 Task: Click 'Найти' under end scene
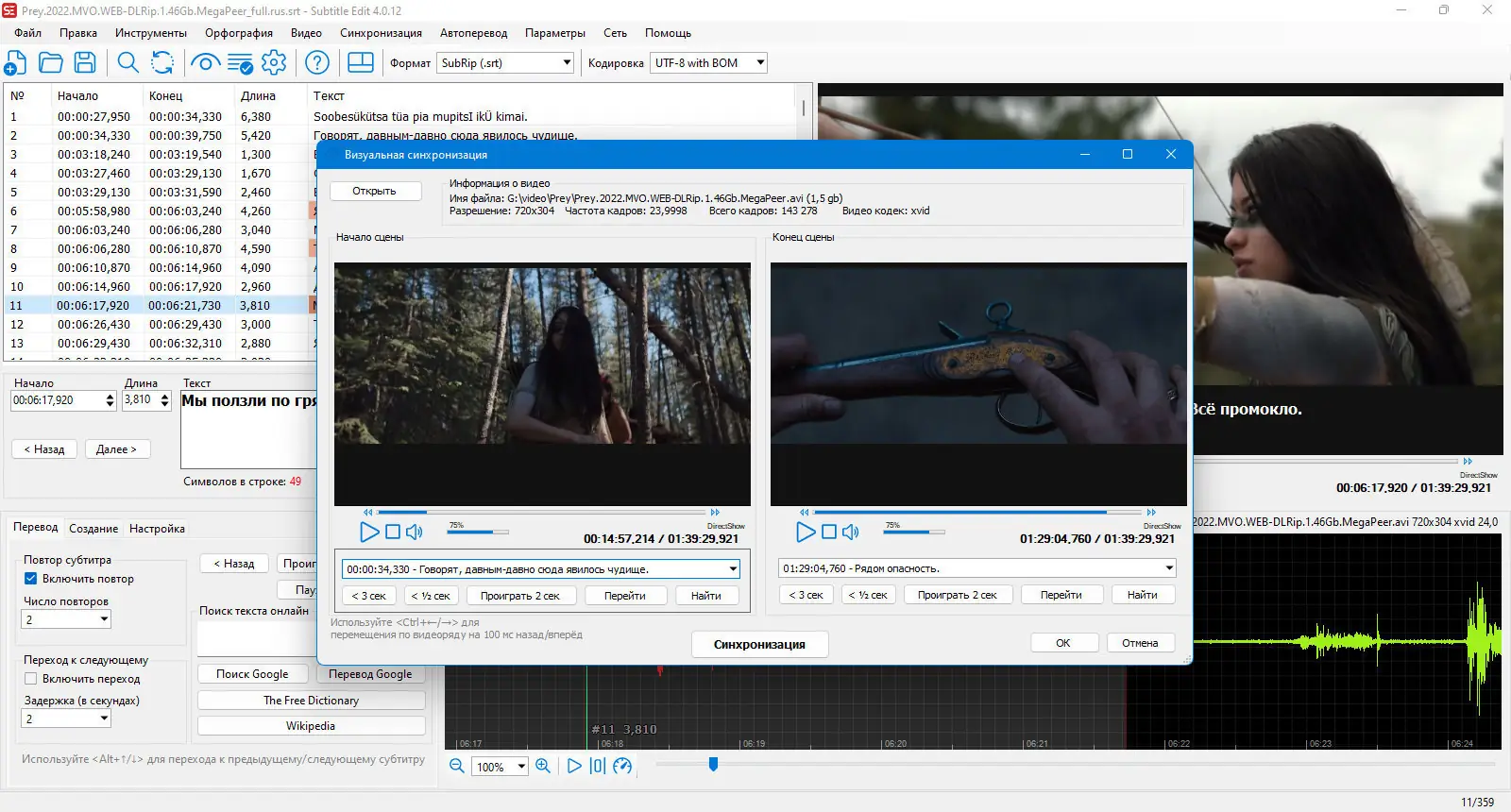(x=1142, y=595)
